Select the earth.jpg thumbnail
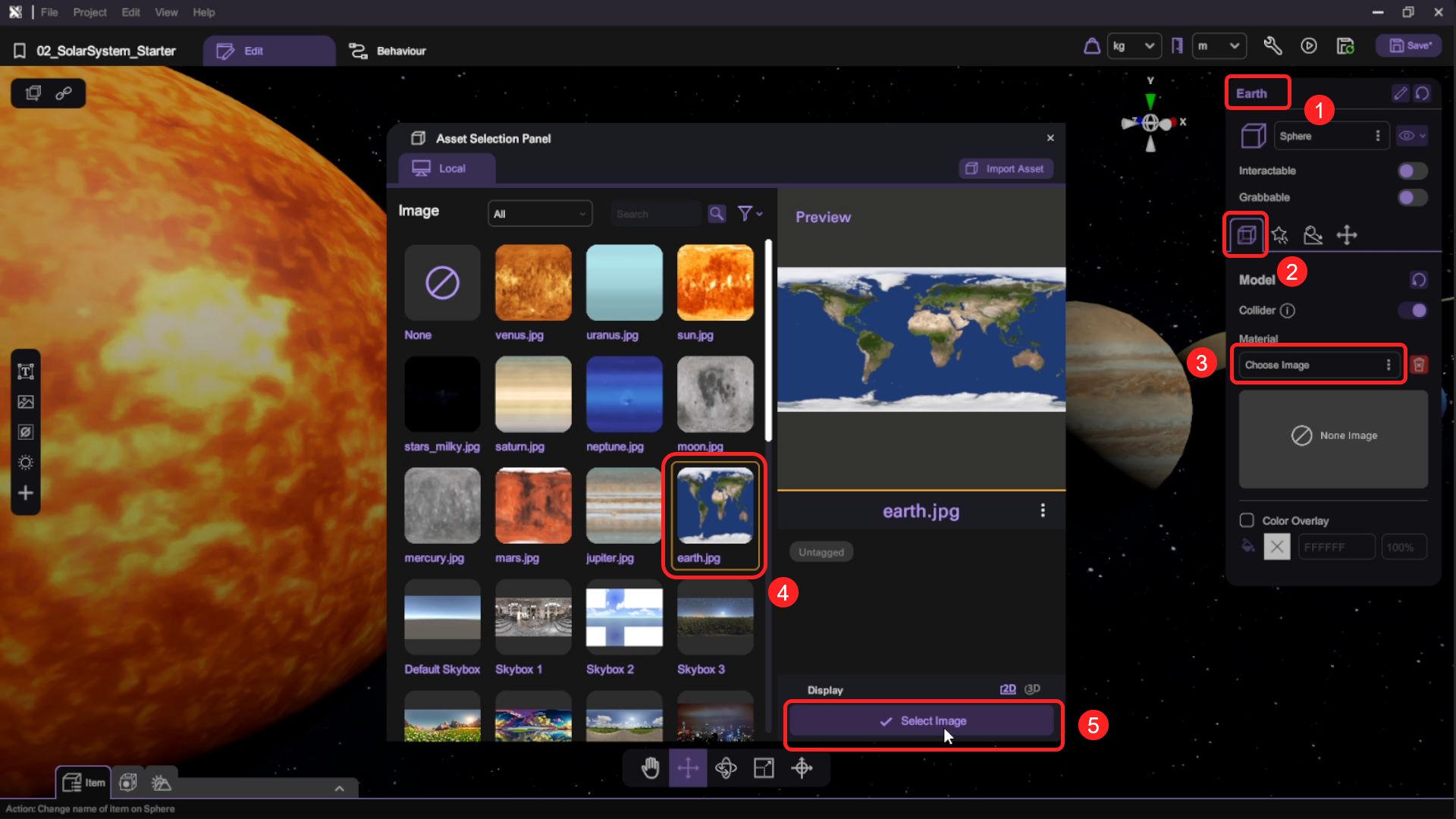The image size is (1456, 819). point(714,507)
